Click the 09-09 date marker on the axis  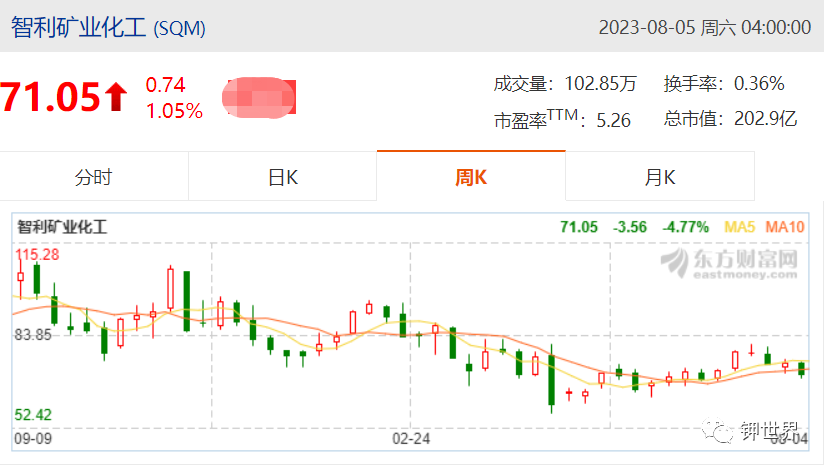33,439
